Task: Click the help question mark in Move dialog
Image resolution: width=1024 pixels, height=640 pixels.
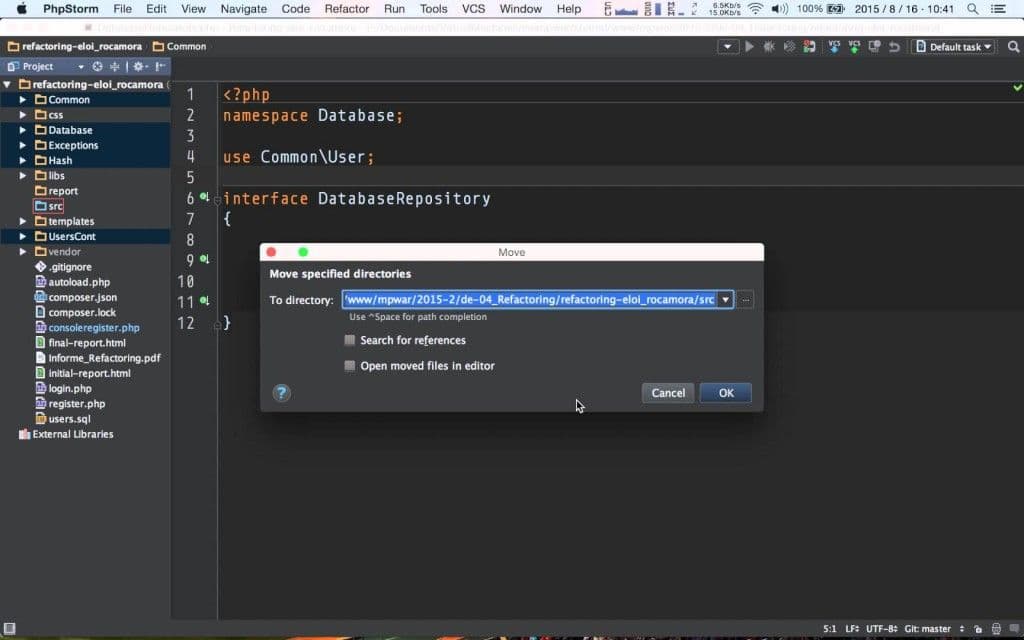Action: coord(281,393)
